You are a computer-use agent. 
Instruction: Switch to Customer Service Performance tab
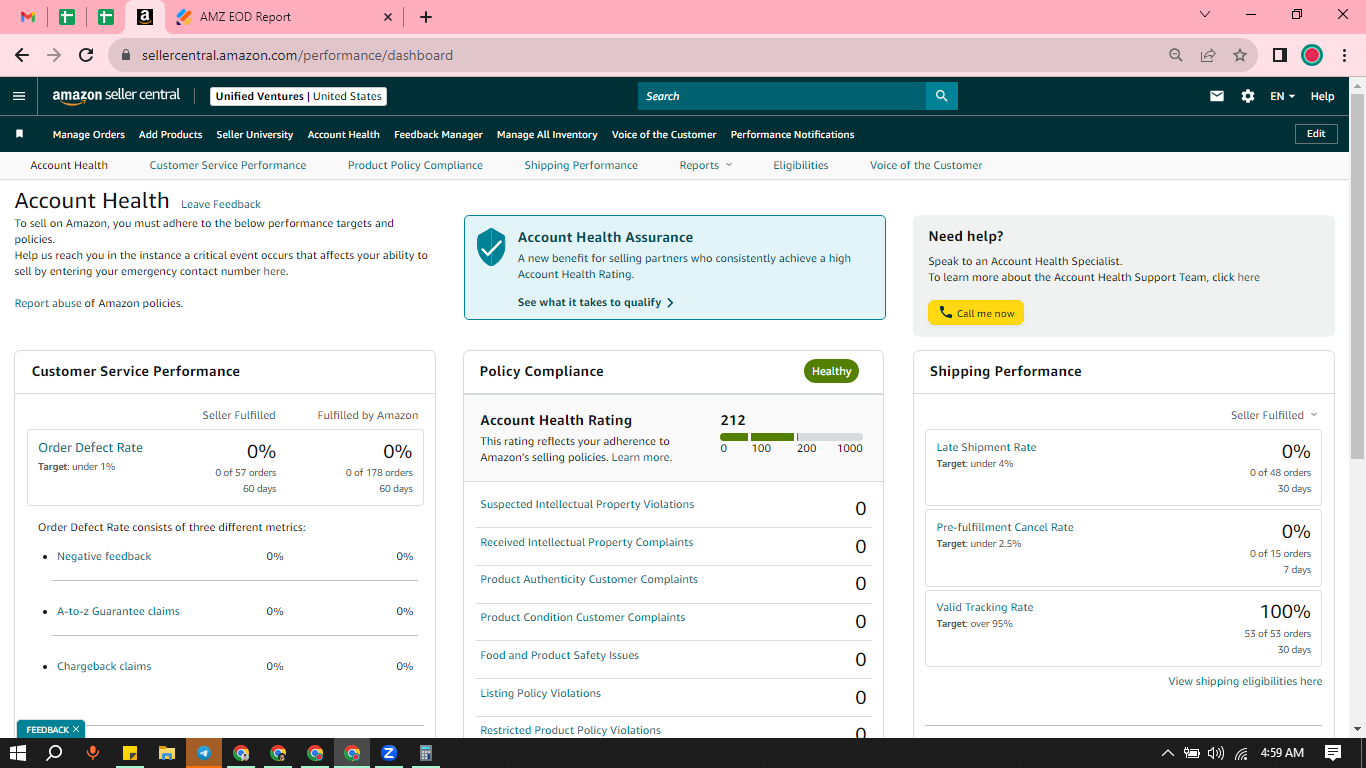pos(228,165)
